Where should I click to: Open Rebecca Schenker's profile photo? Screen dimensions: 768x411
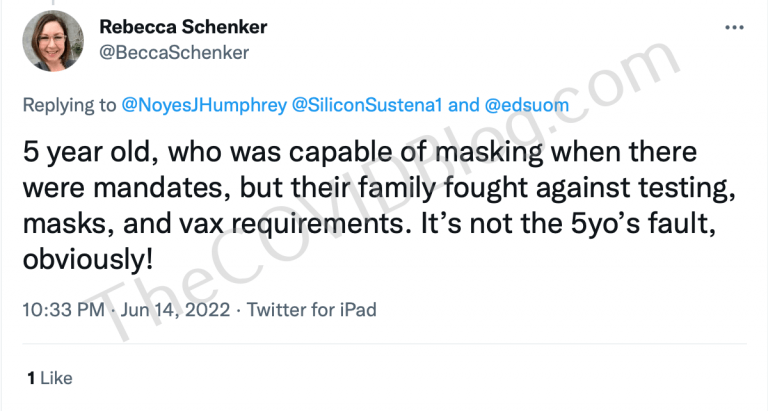click(53, 41)
